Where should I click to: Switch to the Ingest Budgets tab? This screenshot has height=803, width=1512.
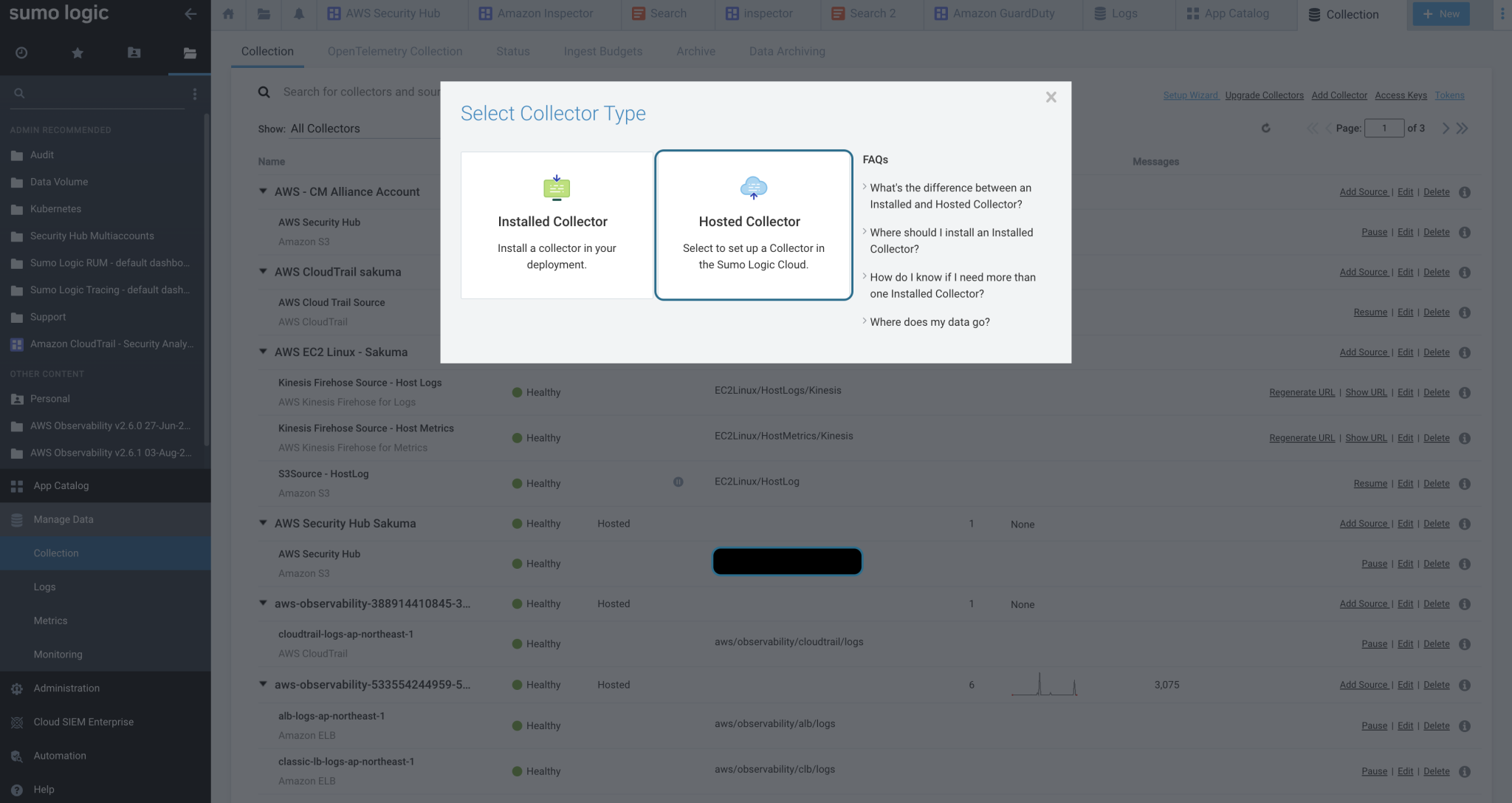(x=602, y=51)
